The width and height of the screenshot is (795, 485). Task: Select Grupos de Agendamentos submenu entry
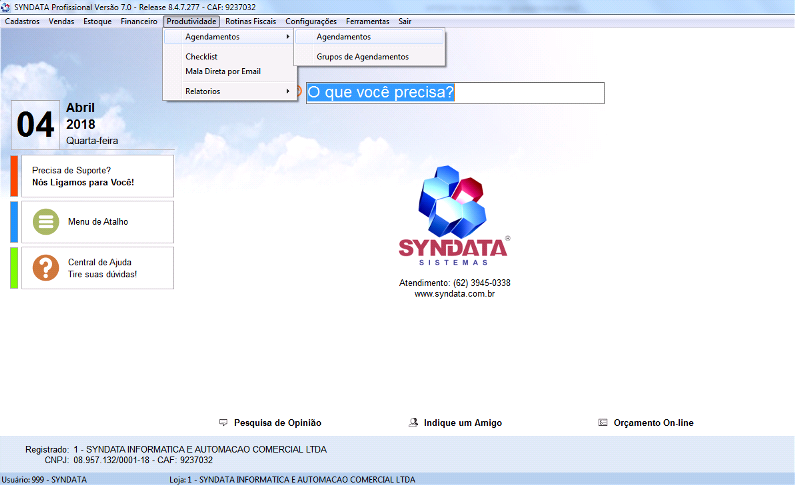370,57
